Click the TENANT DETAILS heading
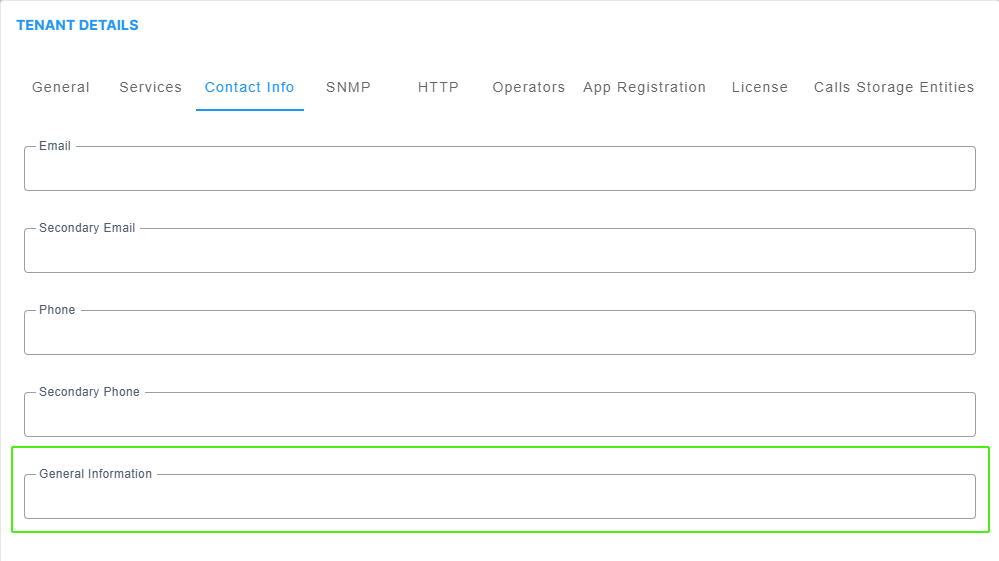This screenshot has height=561, width=999. tap(77, 25)
